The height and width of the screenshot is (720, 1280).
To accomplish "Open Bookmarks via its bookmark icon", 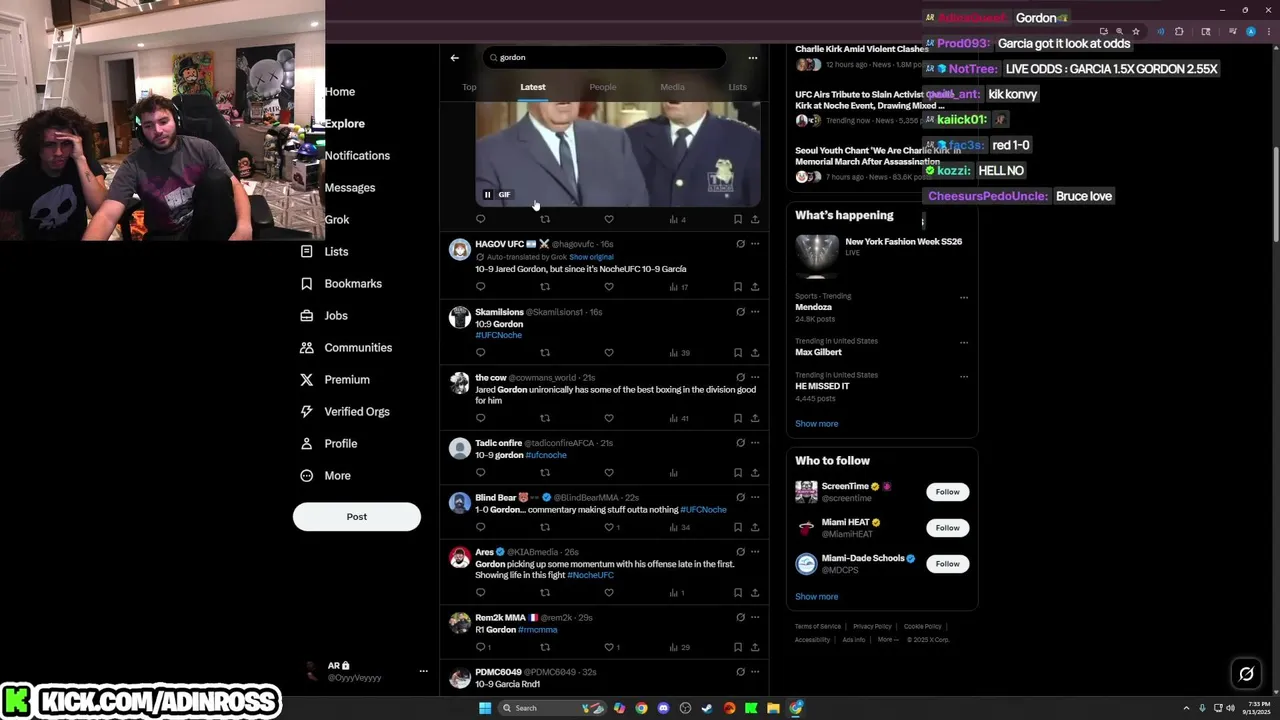I will 307,284.
